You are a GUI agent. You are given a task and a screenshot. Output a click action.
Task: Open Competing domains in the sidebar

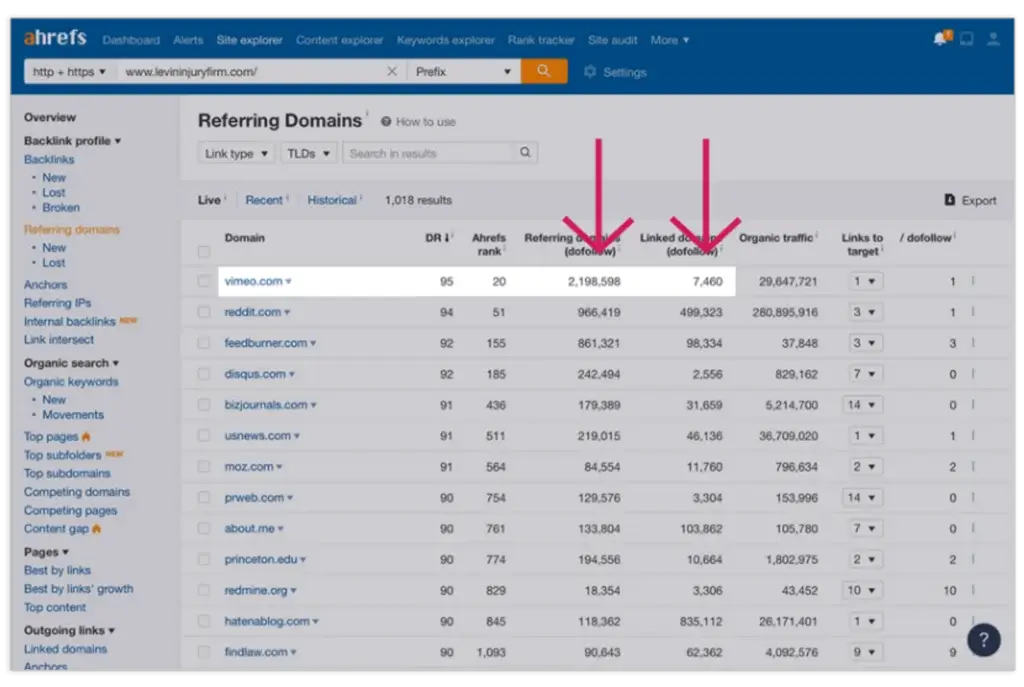77,492
